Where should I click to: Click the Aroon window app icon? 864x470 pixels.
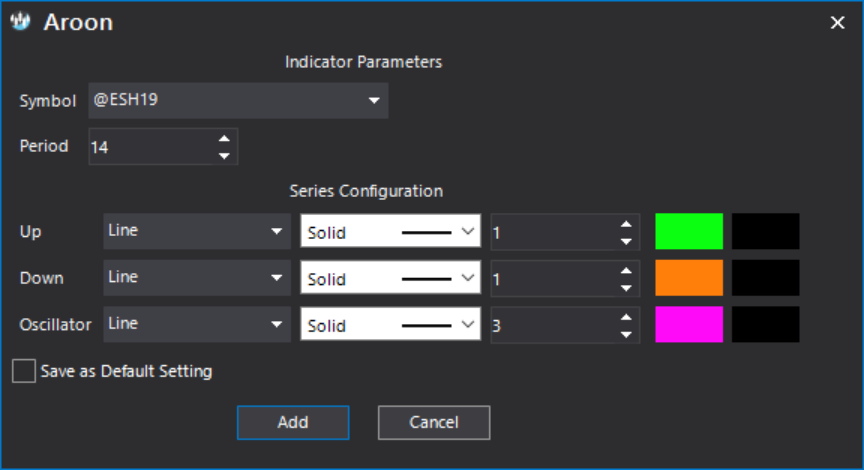point(20,21)
